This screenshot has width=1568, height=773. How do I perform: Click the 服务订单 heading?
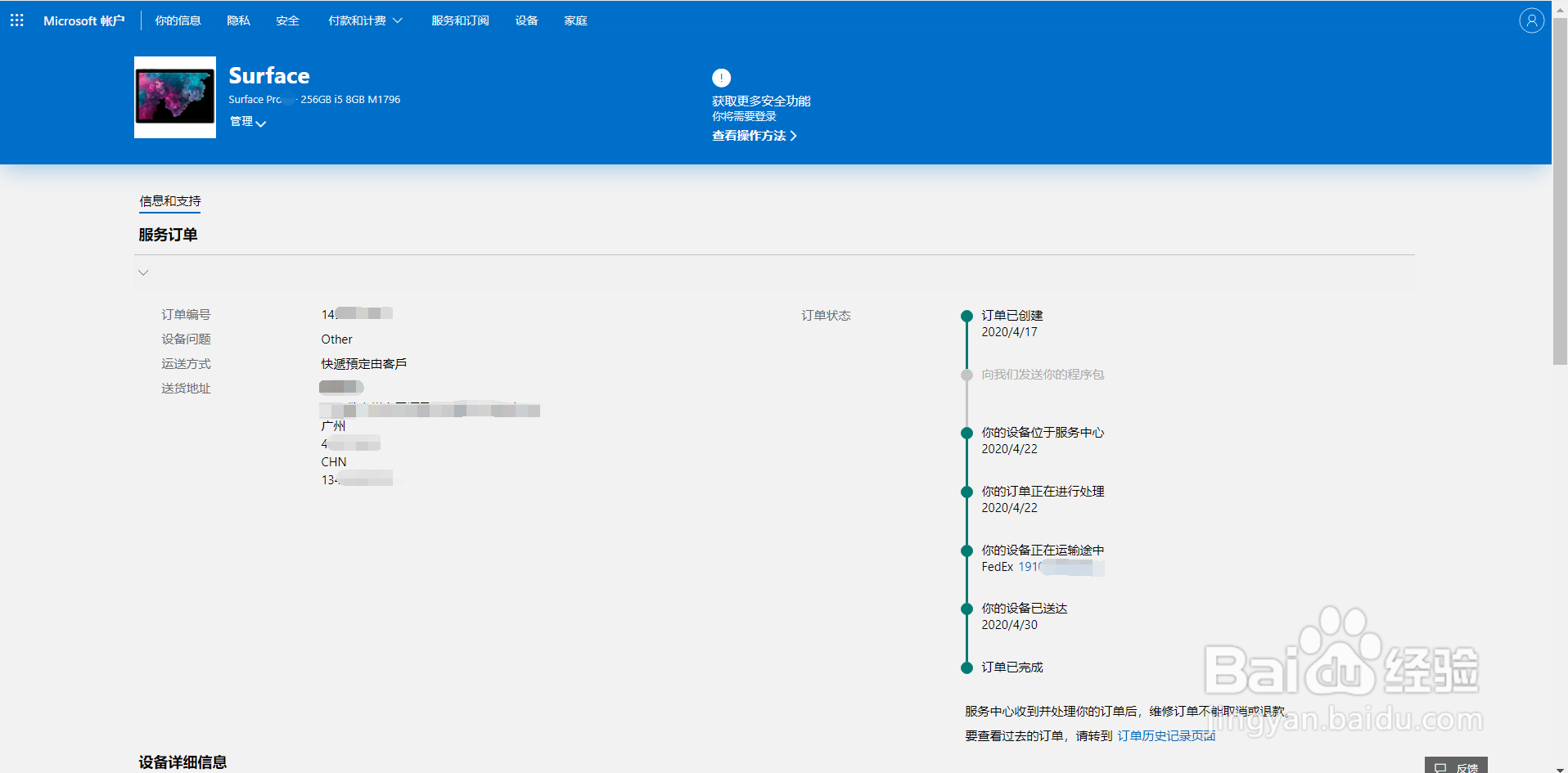click(168, 235)
